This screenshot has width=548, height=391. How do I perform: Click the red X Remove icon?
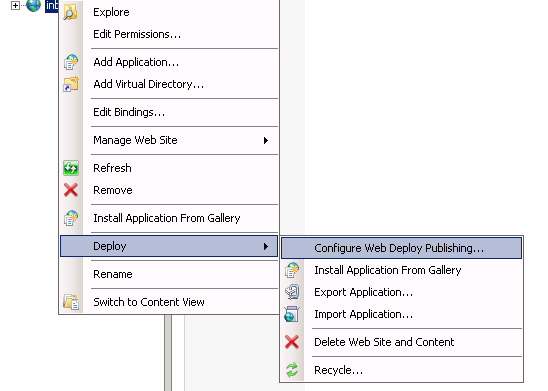click(x=71, y=190)
